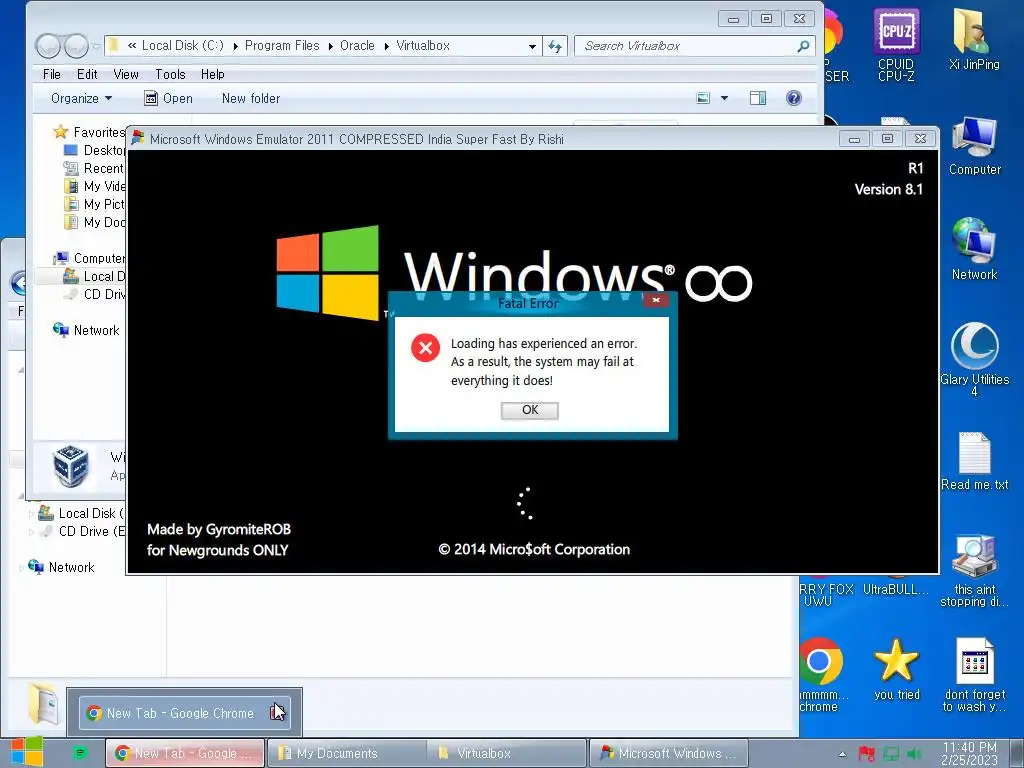
Task: Switch to Microsoft Windows emulator taskbar button
Action: click(x=669, y=754)
